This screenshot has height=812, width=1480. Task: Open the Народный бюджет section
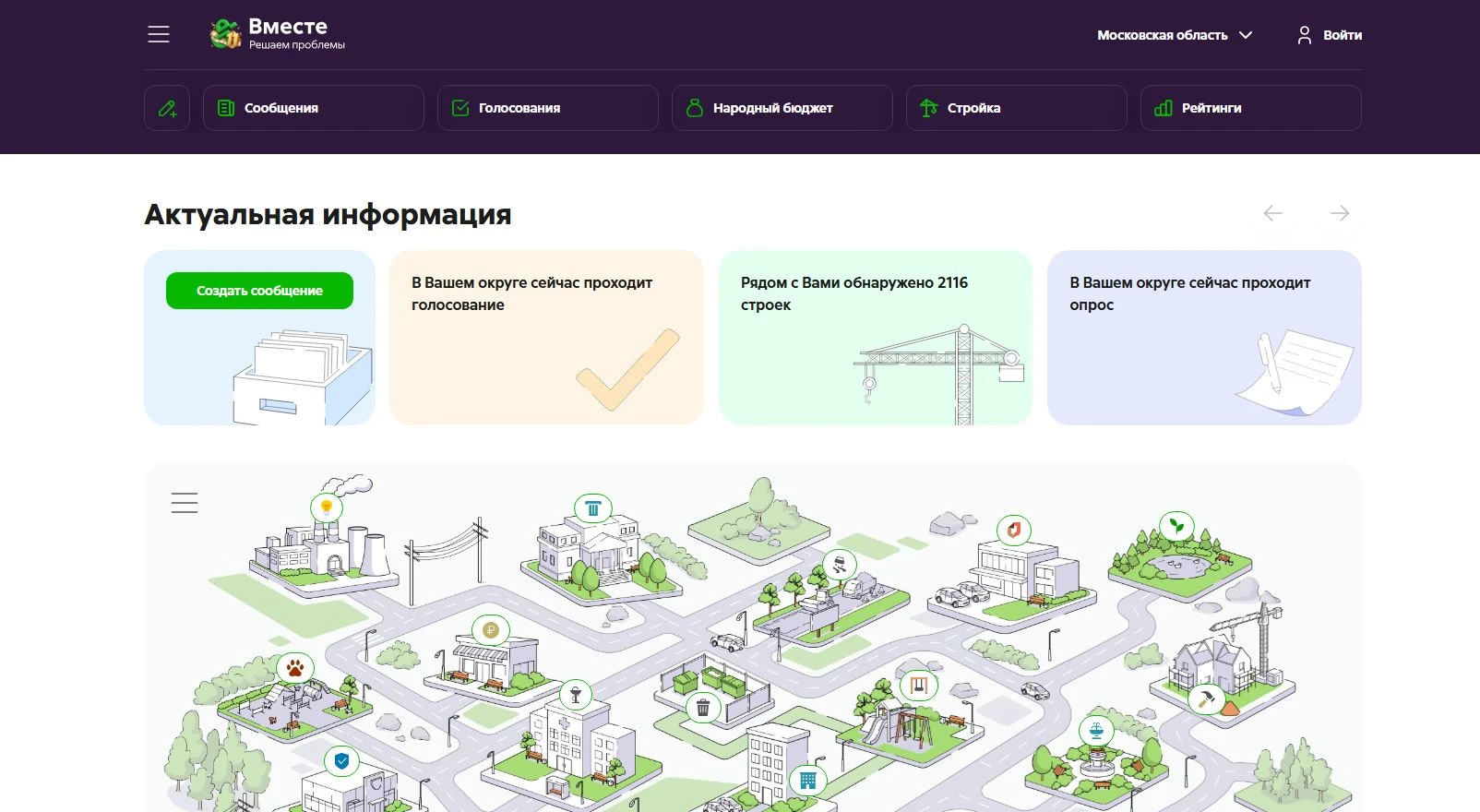coord(782,108)
